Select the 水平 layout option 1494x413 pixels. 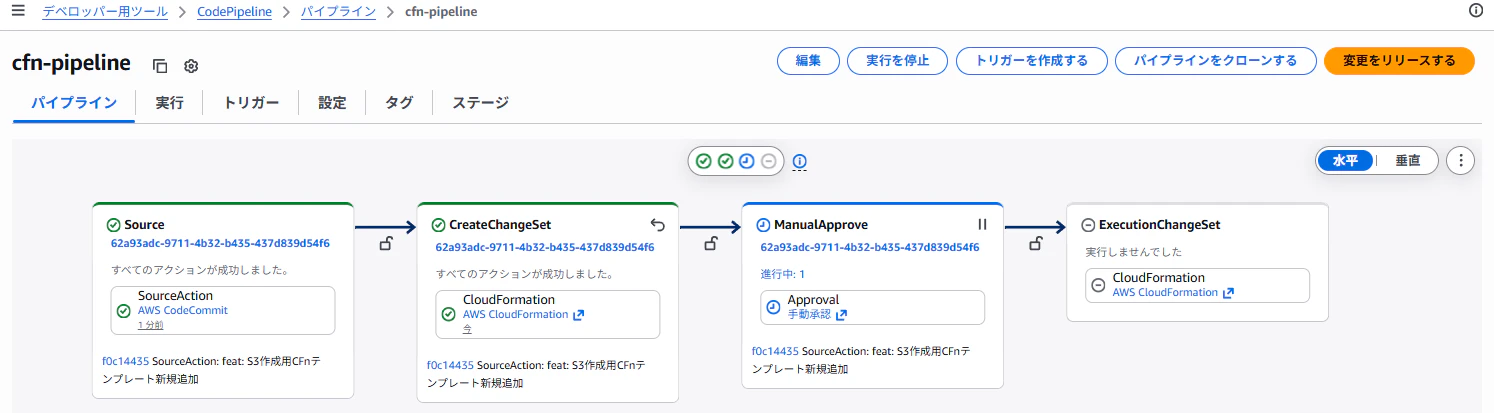pos(1346,160)
